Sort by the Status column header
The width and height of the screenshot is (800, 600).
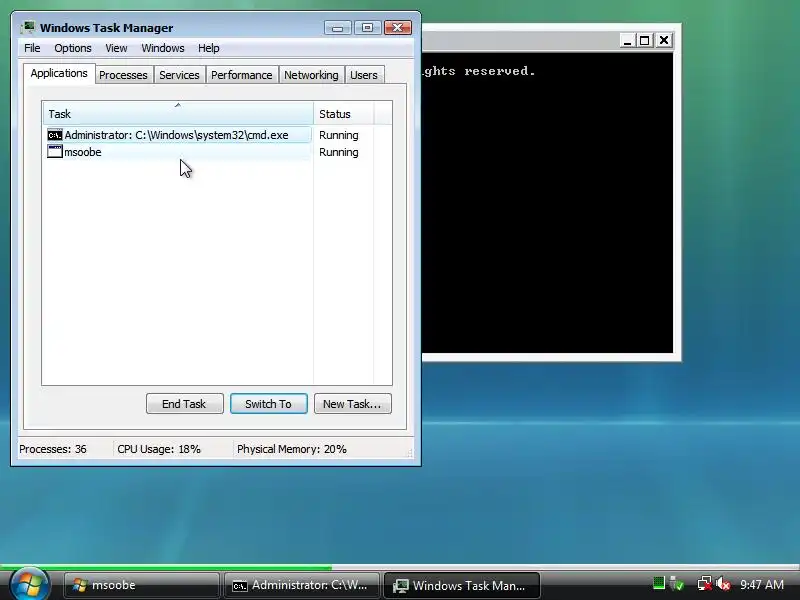[x=344, y=114]
